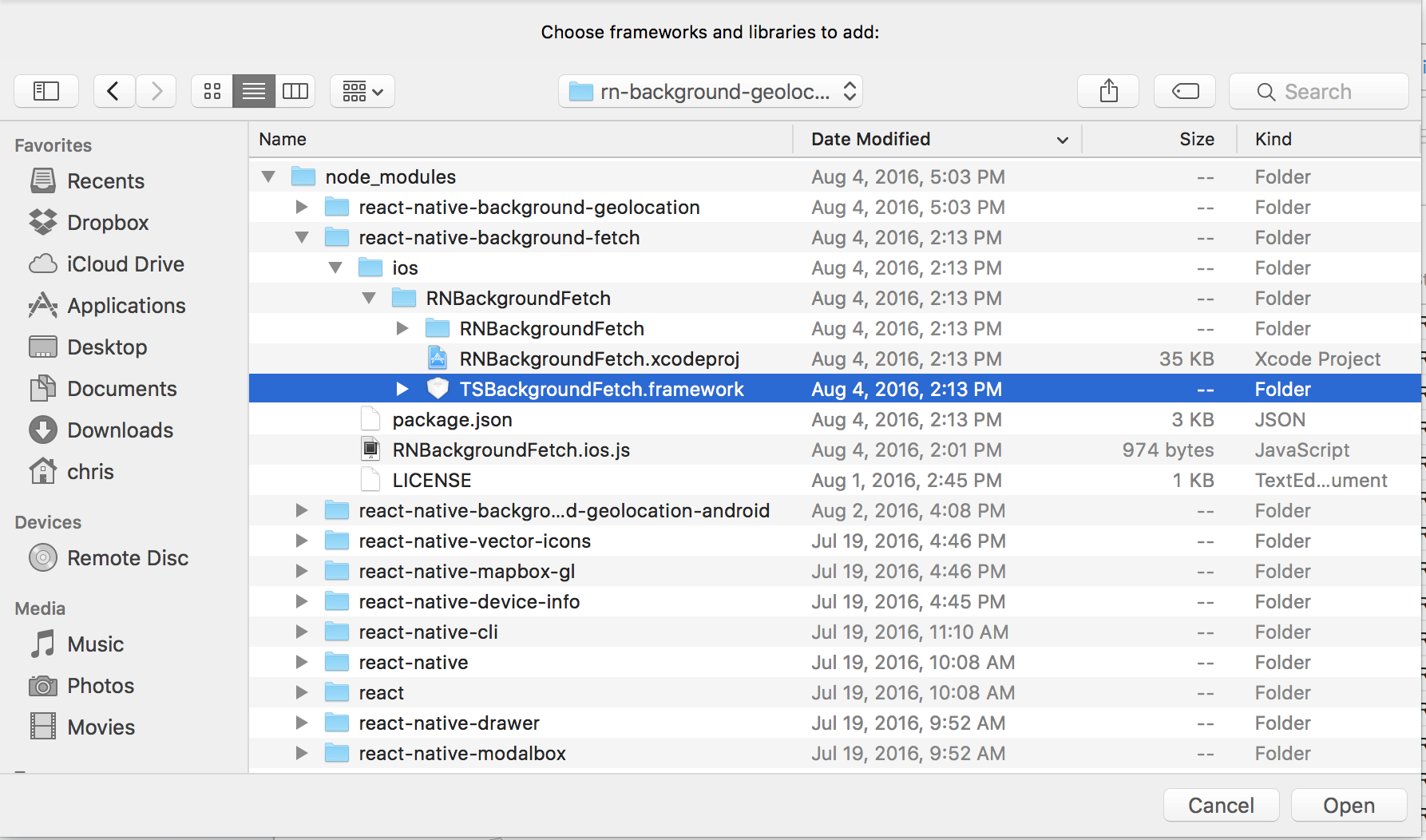The width and height of the screenshot is (1426, 840).
Task: Collapse the node_modules folder
Action: (x=268, y=176)
